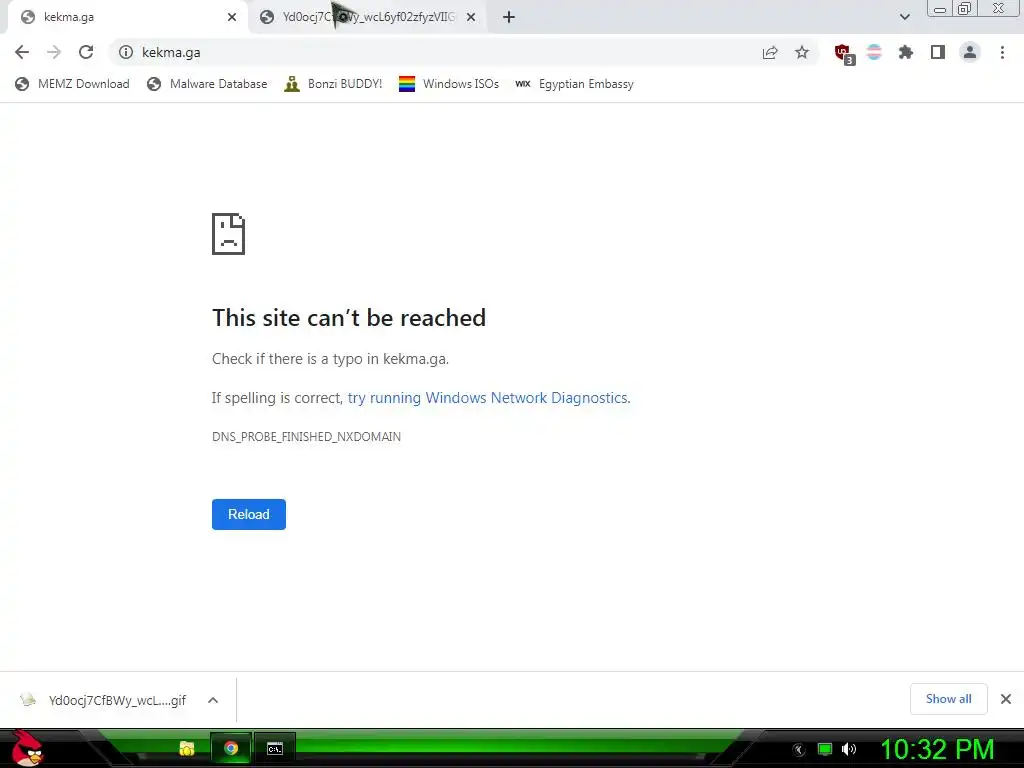The width and height of the screenshot is (1024, 768).
Task: Open the Angry Bird start button
Action: [27, 749]
